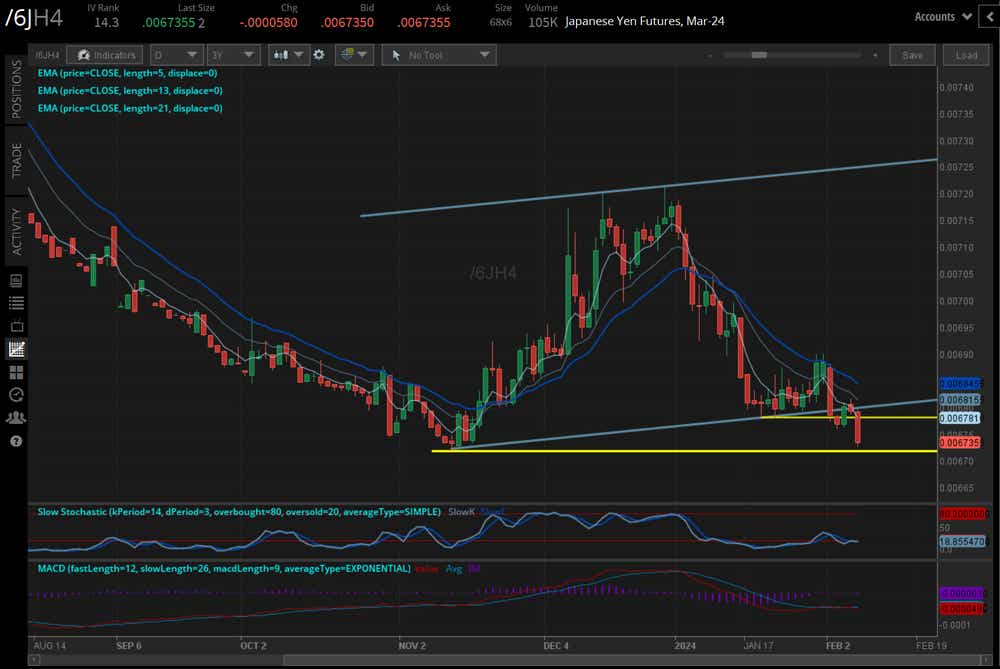Open the community people icon in the sidebar

pyautogui.click(x=14, y=417)
